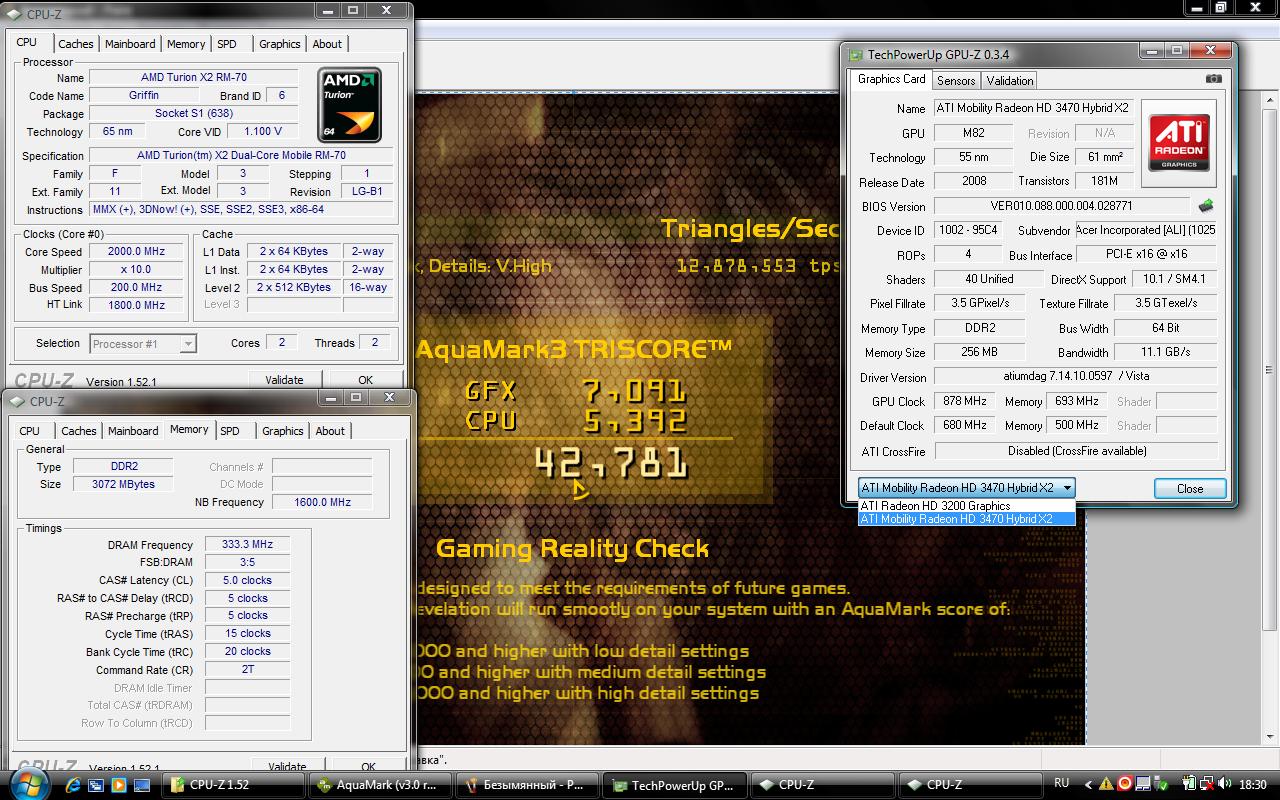Click the AMD Turion 64 processor logo
Viewport: 1280px width, 800px height.
pos(349,104)
